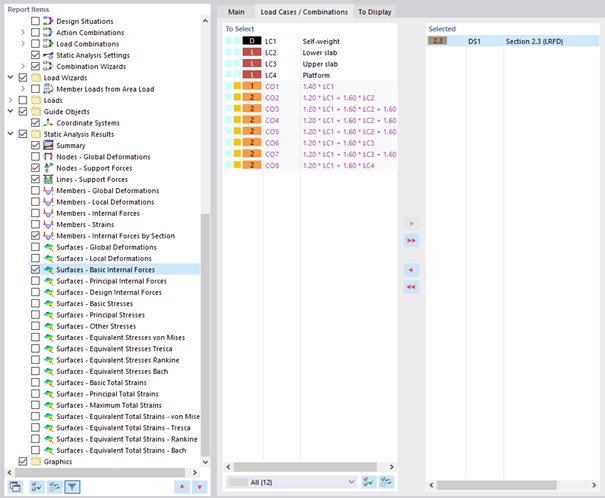Screen dimensions: 605x498
Task: Remove selected item with single left arrow
Action: pos(411,270)
